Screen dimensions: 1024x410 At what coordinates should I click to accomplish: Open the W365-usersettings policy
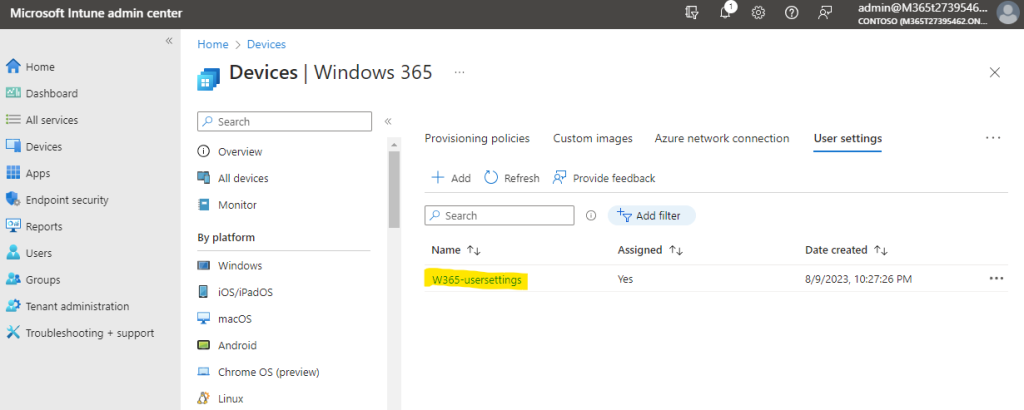point(477,279)
